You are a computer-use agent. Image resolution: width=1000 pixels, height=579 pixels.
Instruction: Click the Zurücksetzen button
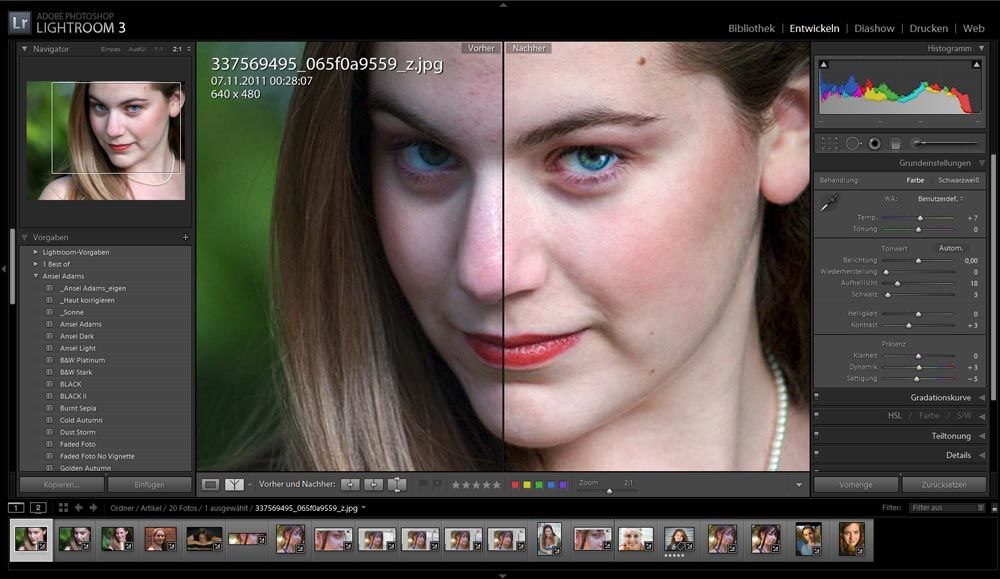pyautogui.click(x=944, y=485)
